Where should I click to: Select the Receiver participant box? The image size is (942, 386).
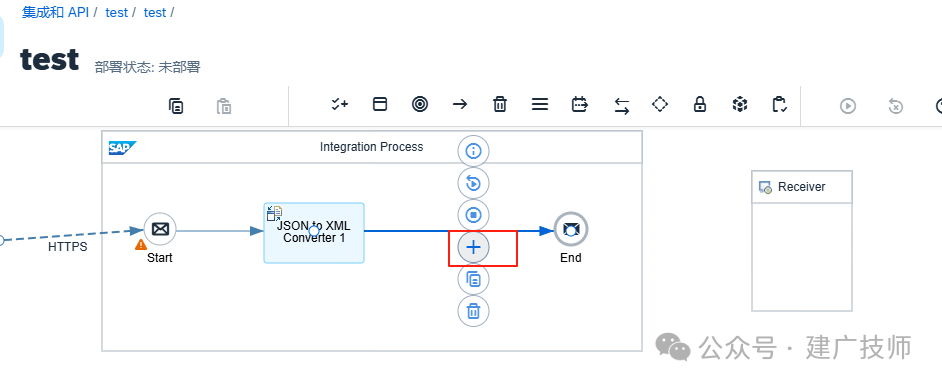[x=801, y=241]
